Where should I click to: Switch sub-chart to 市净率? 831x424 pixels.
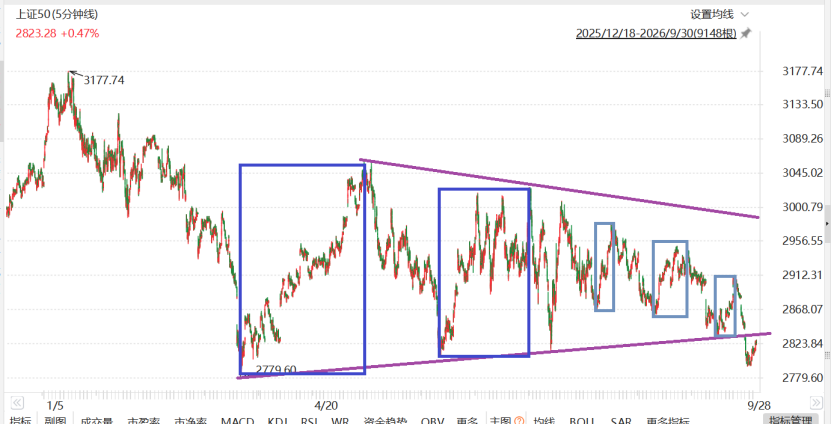pos(191,421)
